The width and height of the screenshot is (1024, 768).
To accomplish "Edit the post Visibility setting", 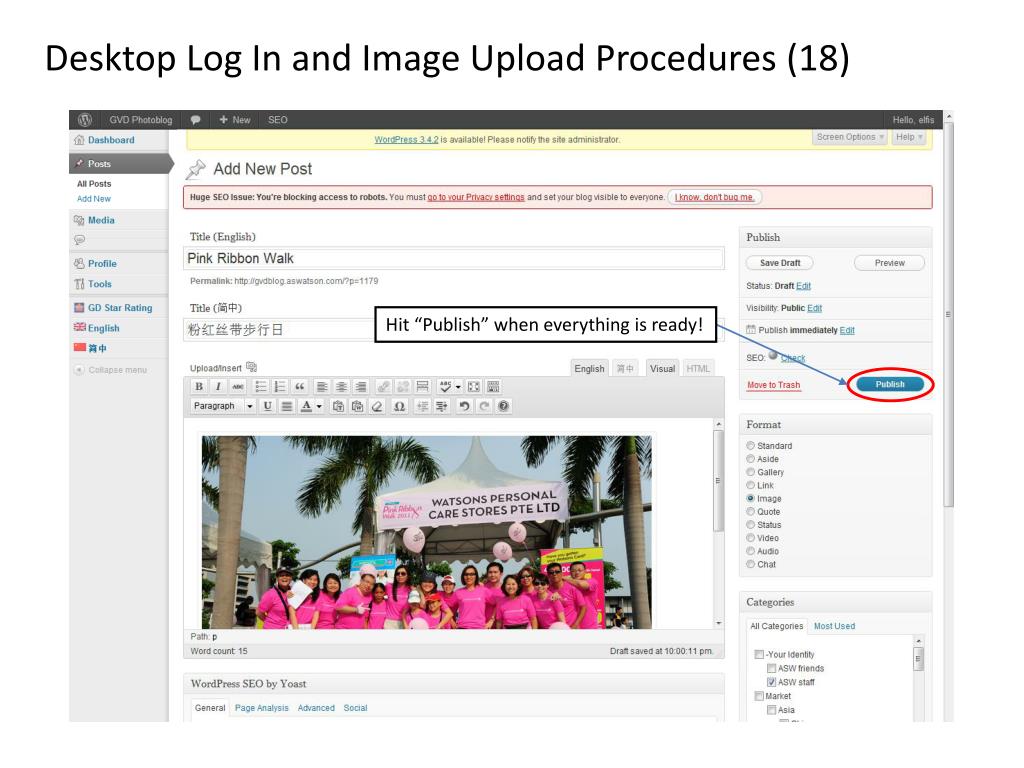I will click(814, 308).
